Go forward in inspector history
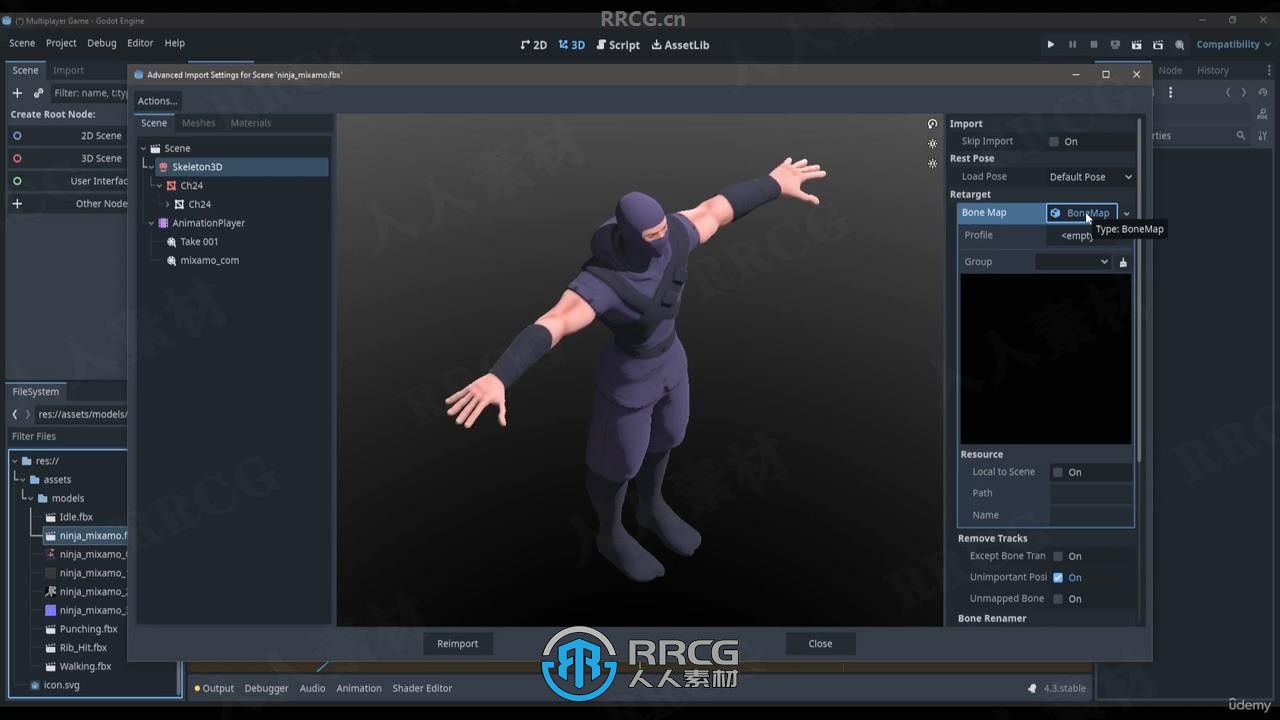Screen dimensions: 1280x720 click(1244, 93)
